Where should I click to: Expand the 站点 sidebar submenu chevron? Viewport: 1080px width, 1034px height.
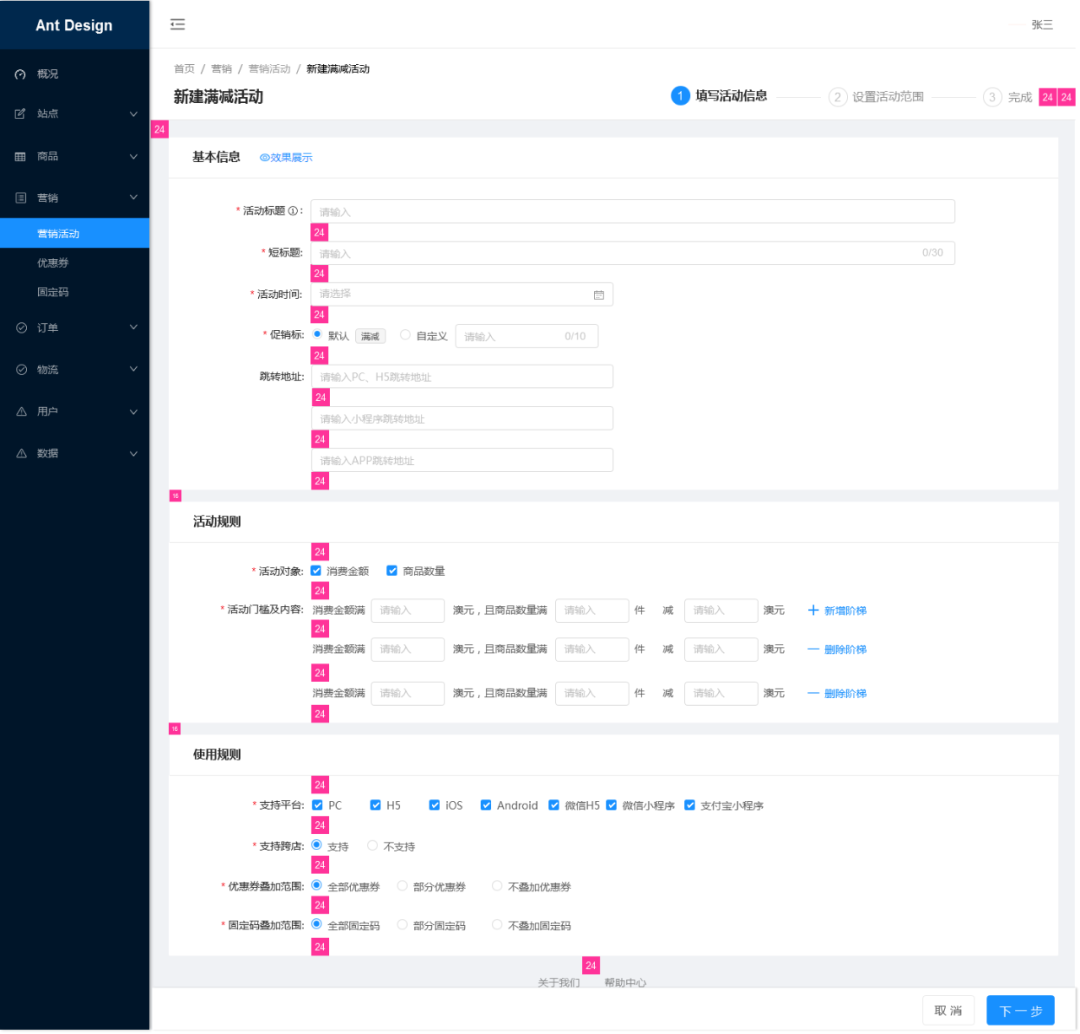134,114
